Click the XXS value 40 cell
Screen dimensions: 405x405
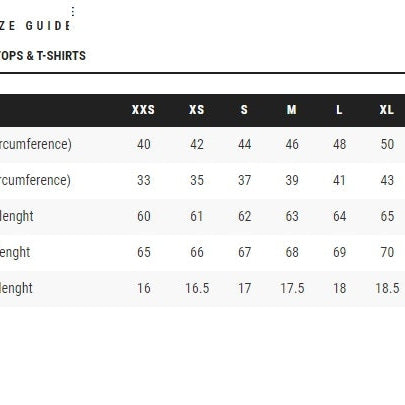point(144,144)
